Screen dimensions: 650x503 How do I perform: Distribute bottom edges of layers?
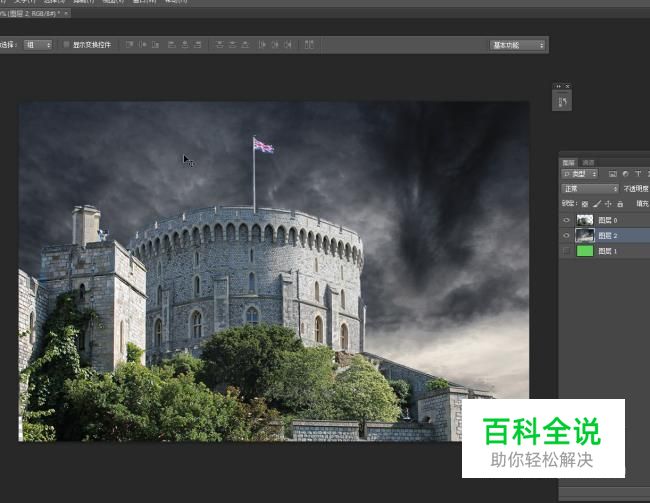[245, 44]
